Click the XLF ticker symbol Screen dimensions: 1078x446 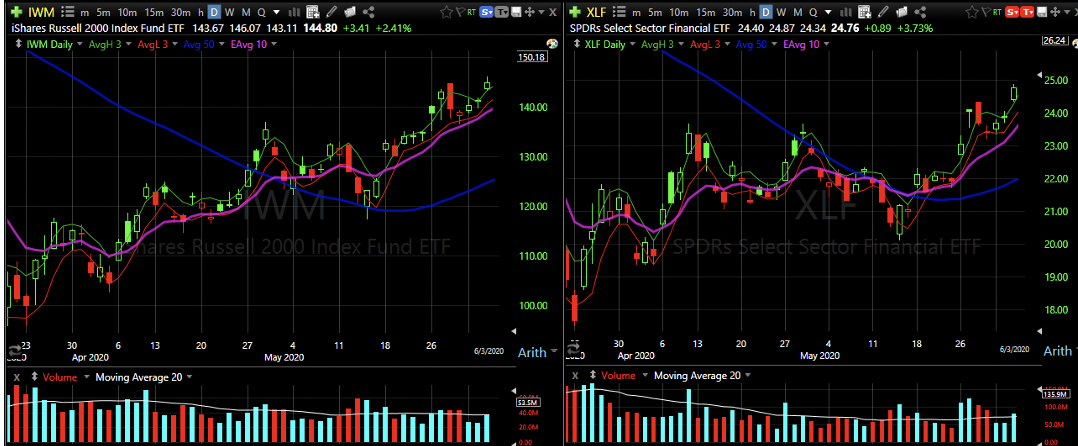pyautogui.click(x=596, y=12)
